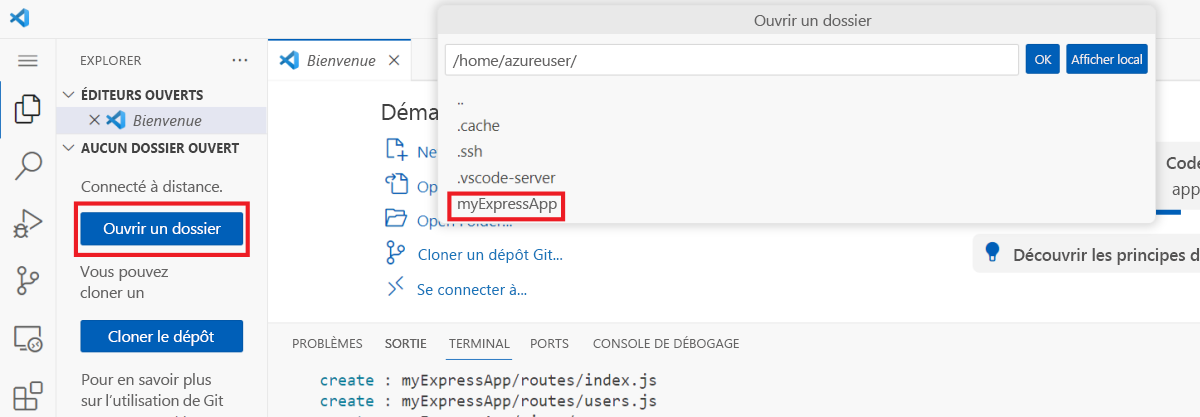
Task: Close Bienvenue in open editors list
Action: click(94, 120)
